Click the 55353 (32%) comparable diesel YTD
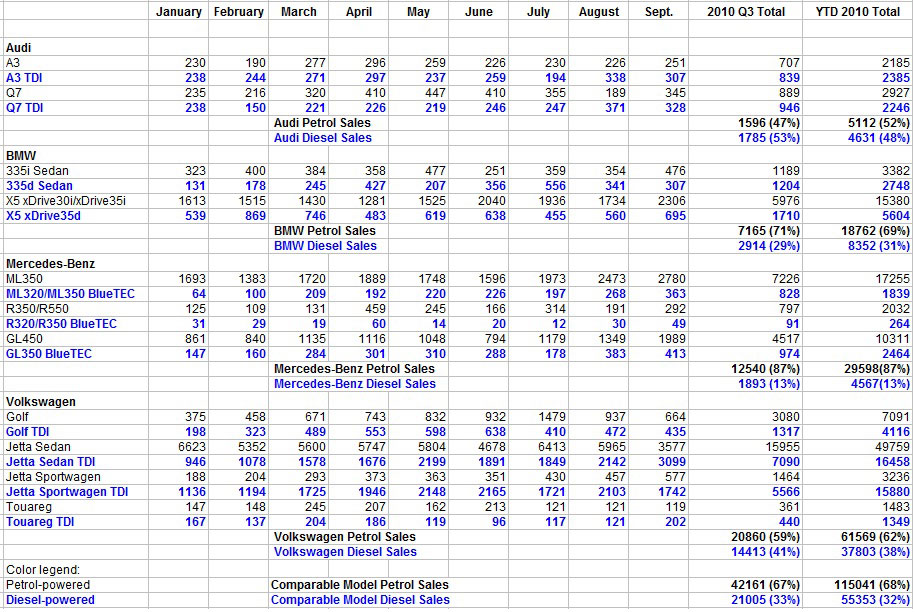Viewport: 915px width, 612px height. click(875, 600)
